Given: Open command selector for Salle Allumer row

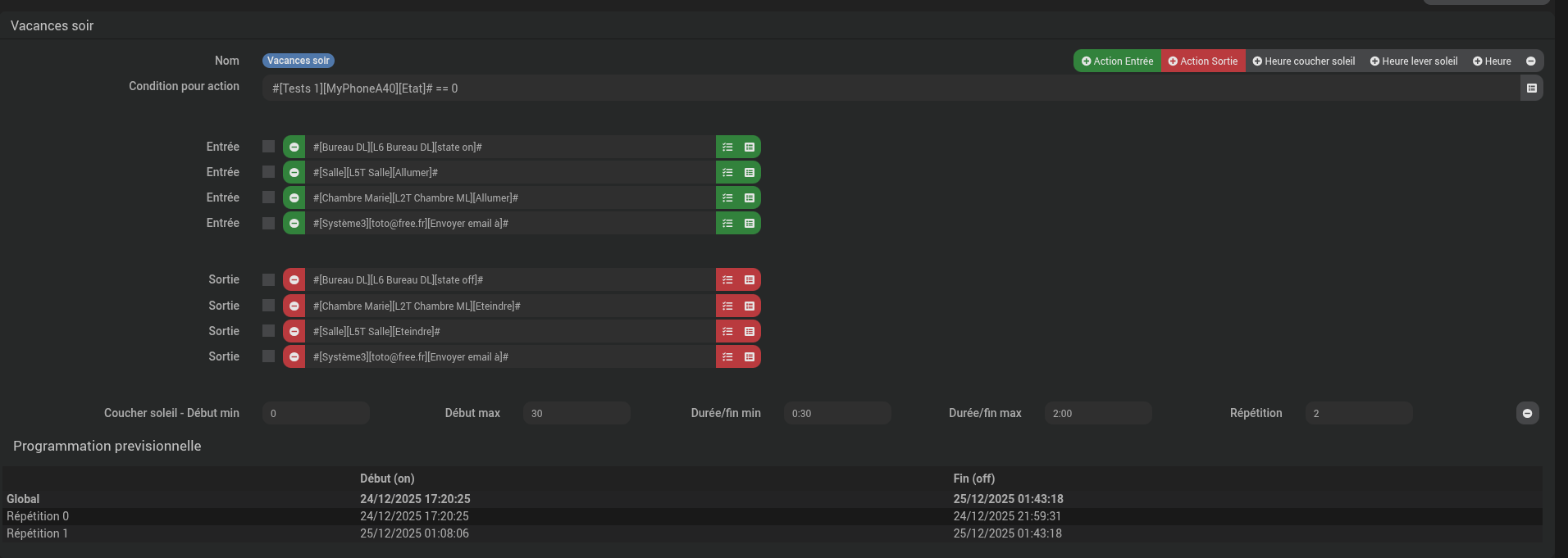Looking at the screenshot, I should click(x=750, y=172).
